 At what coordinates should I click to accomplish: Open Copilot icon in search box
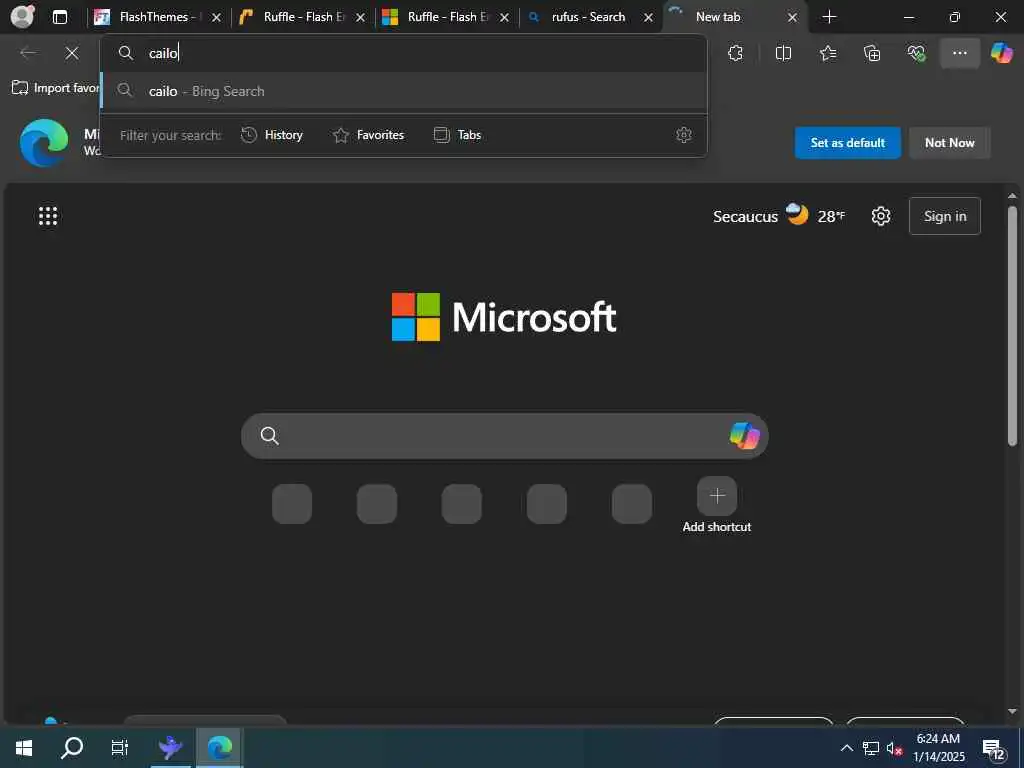coord(744,436)
